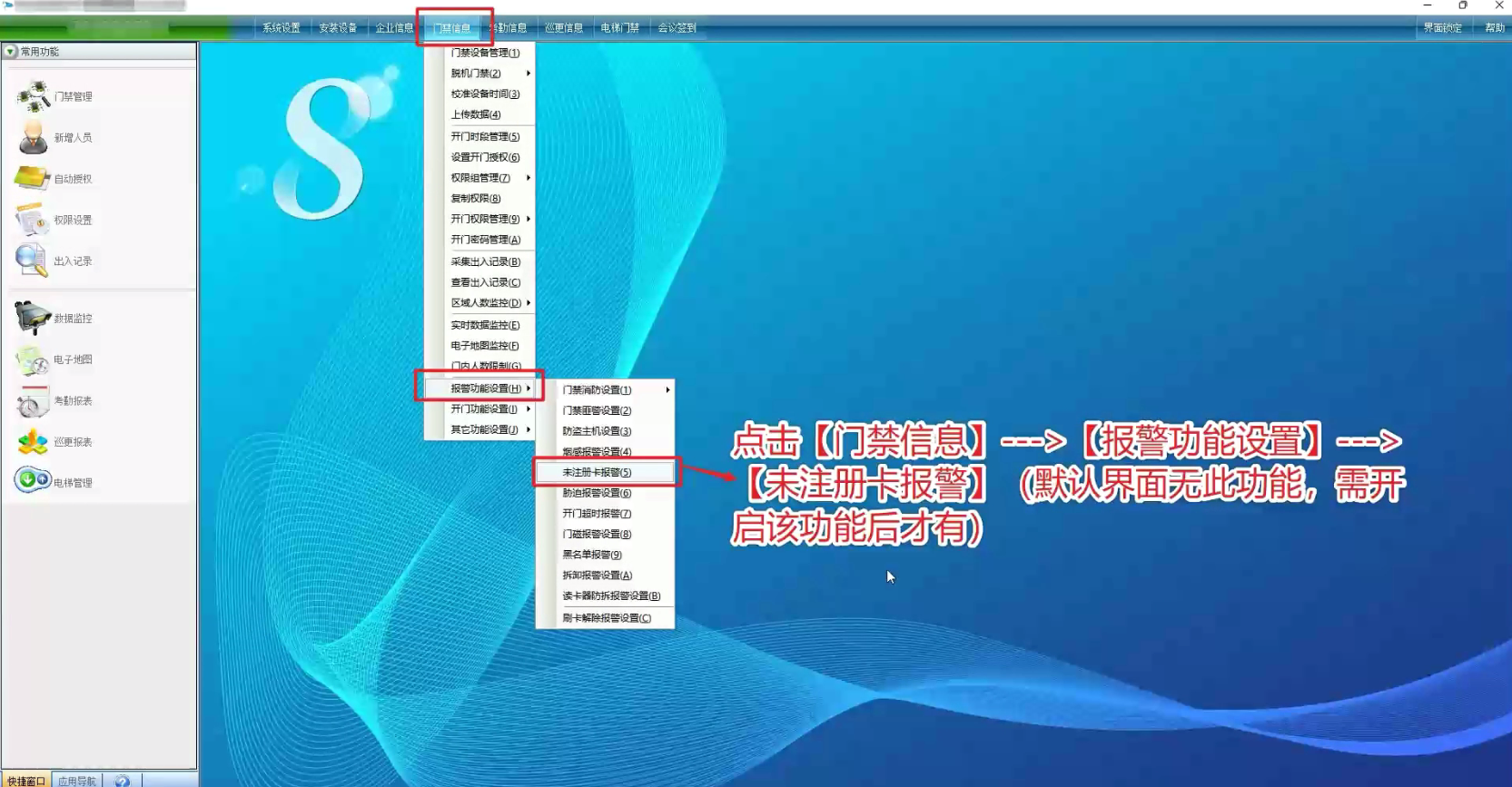
Task: Select 门禁设备管理(1) menu item
Action: [486, 53]
